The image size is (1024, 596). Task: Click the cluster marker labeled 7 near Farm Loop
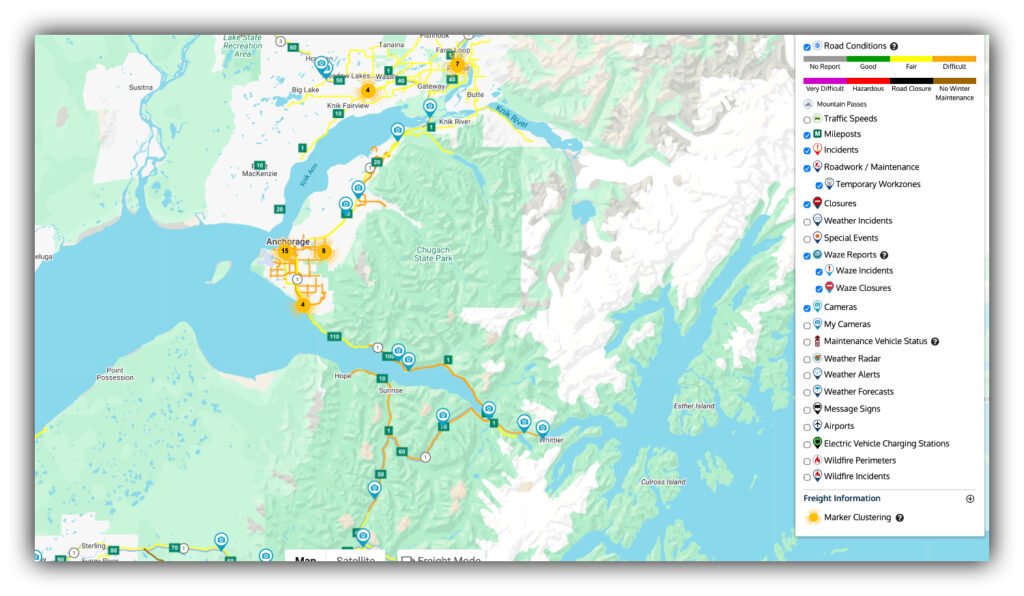pos(457,64)
